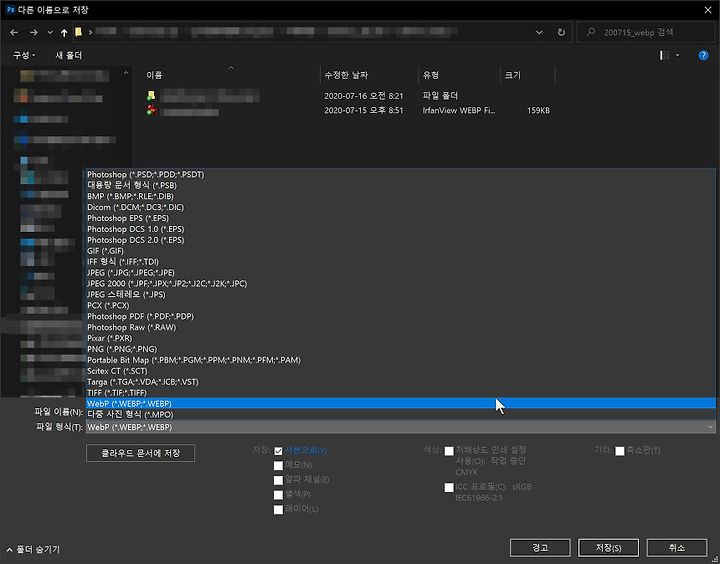Image resolution: width=720 pixels, height=564 pixels.
Task: Toggle the 레이어 checkbox
Action: (278, 510)
